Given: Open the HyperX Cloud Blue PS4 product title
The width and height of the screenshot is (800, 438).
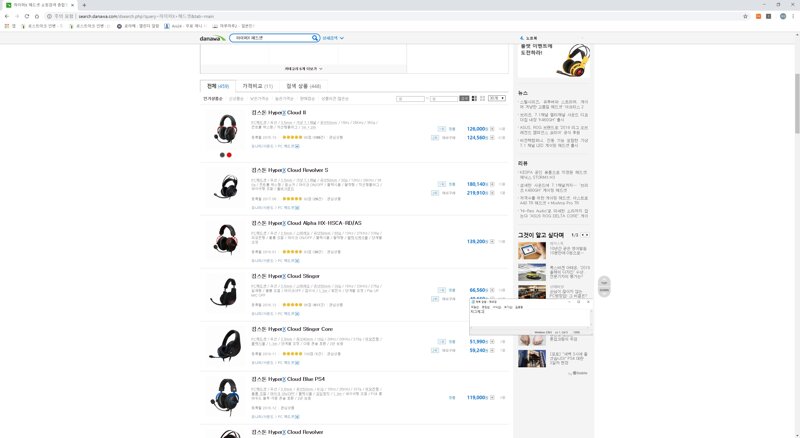Looking at the screenshot, I should (x=288, y=379).
